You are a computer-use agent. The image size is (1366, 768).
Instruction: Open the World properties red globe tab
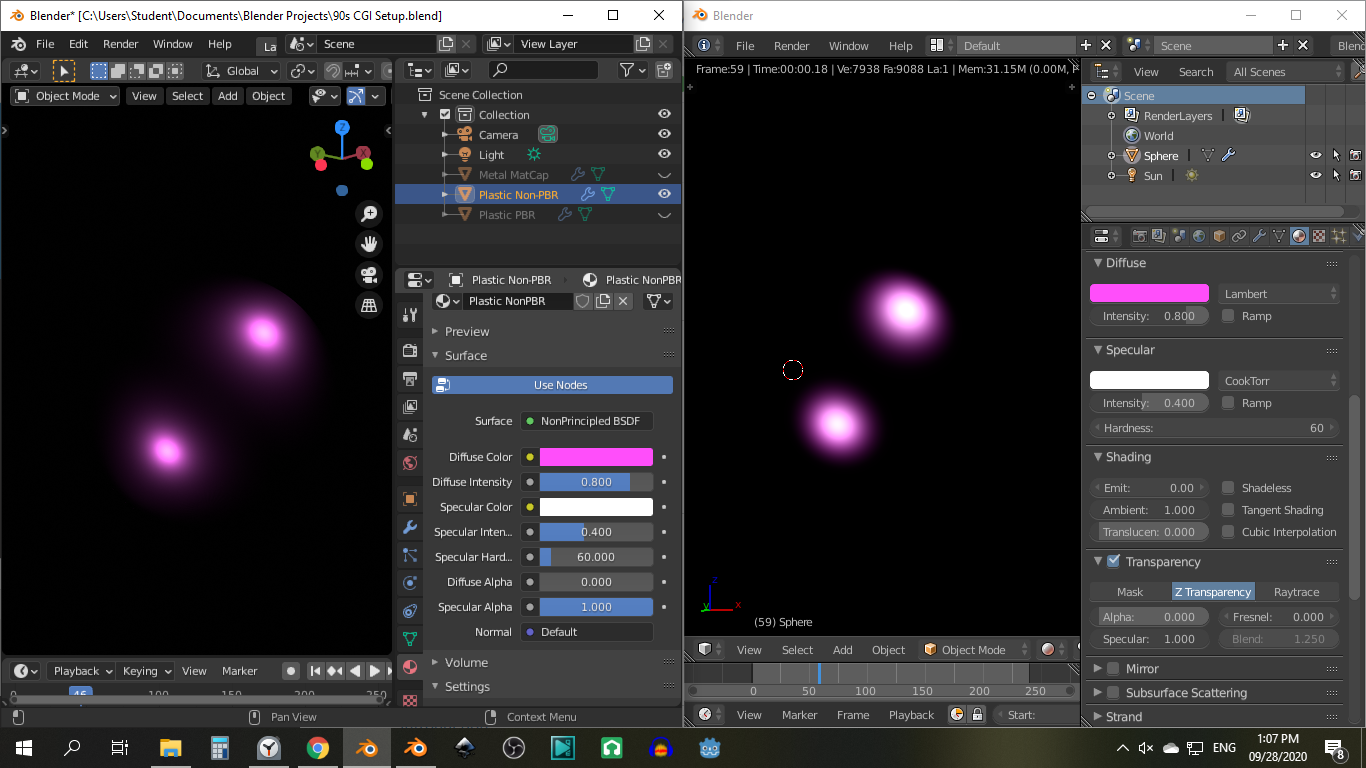click(409, 463)
